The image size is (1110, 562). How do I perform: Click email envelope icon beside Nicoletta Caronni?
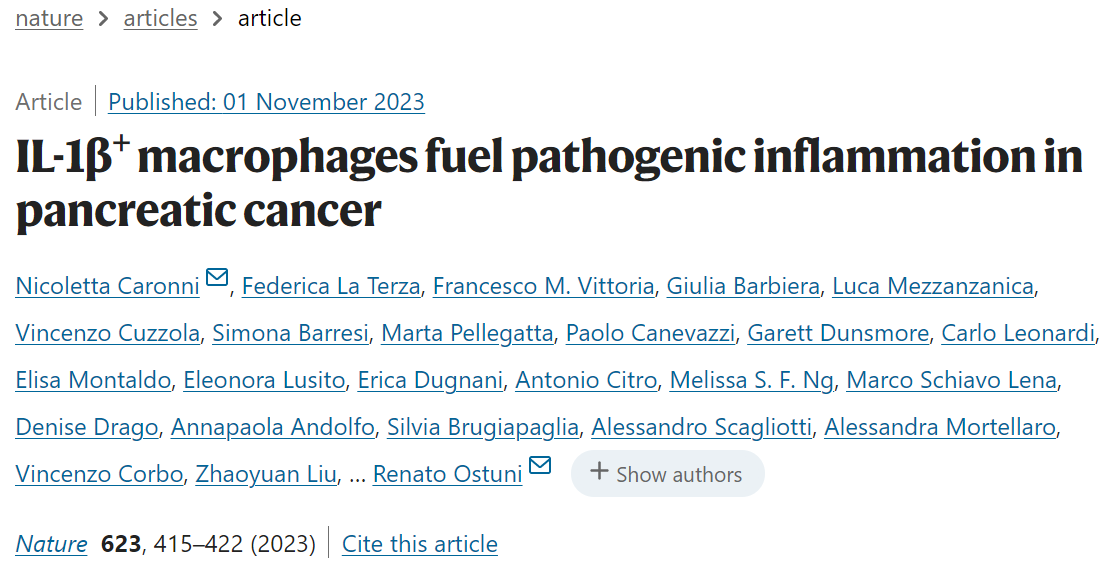tap(217, 277)
